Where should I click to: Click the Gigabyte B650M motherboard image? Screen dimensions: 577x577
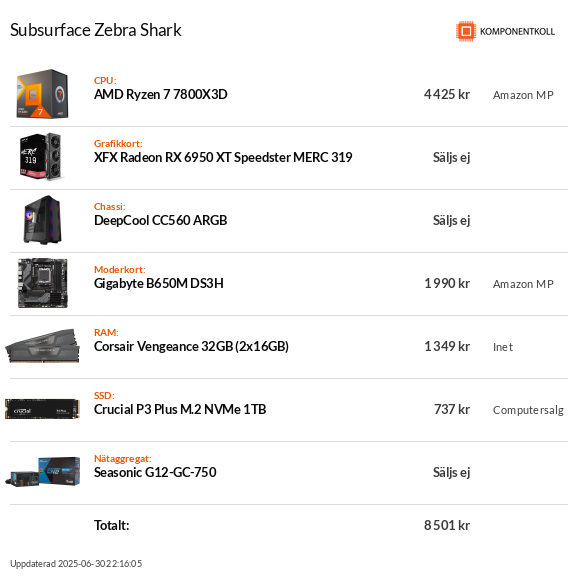(x=43, y=283)
